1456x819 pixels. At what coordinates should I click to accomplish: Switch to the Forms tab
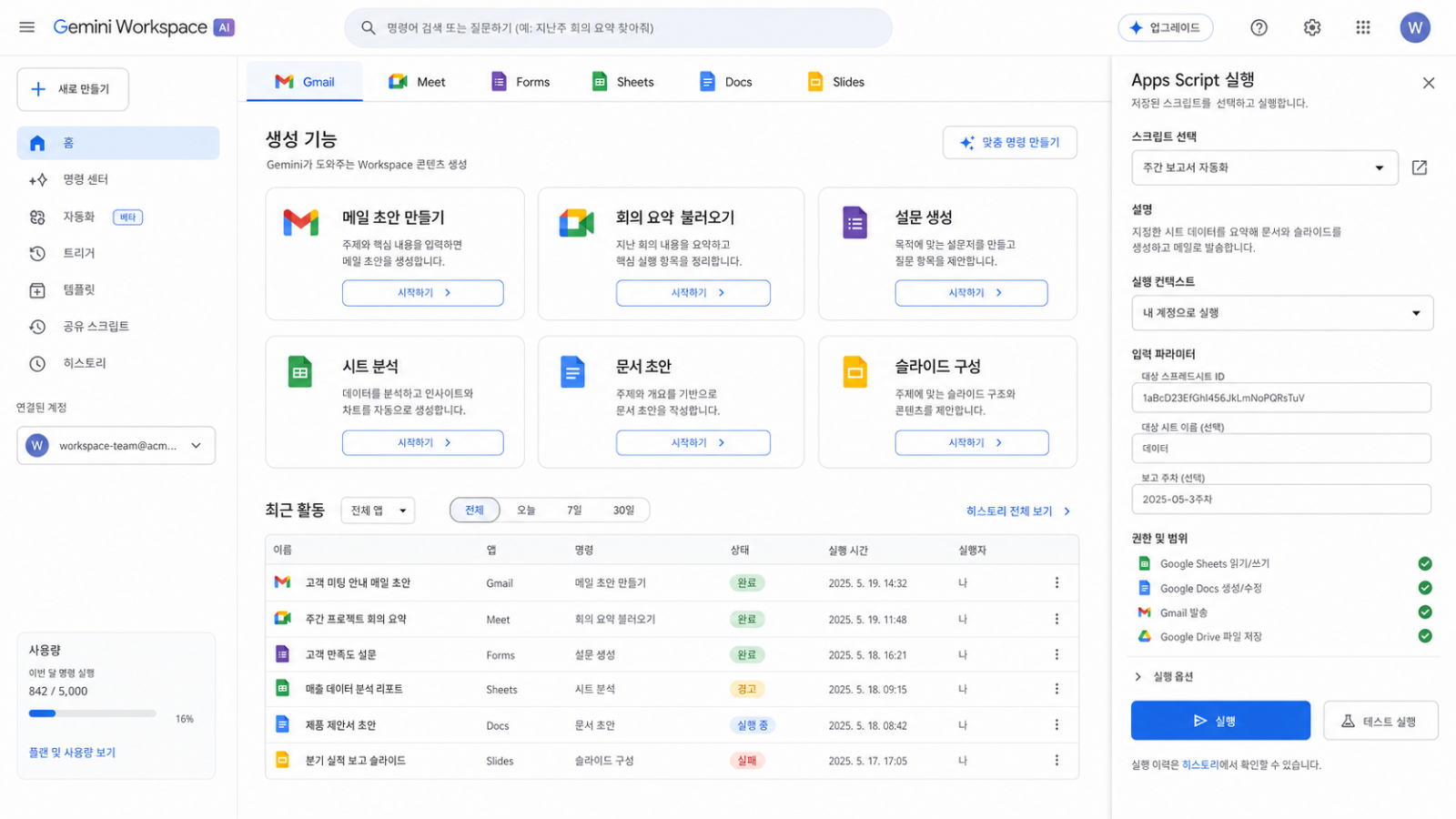521,82
